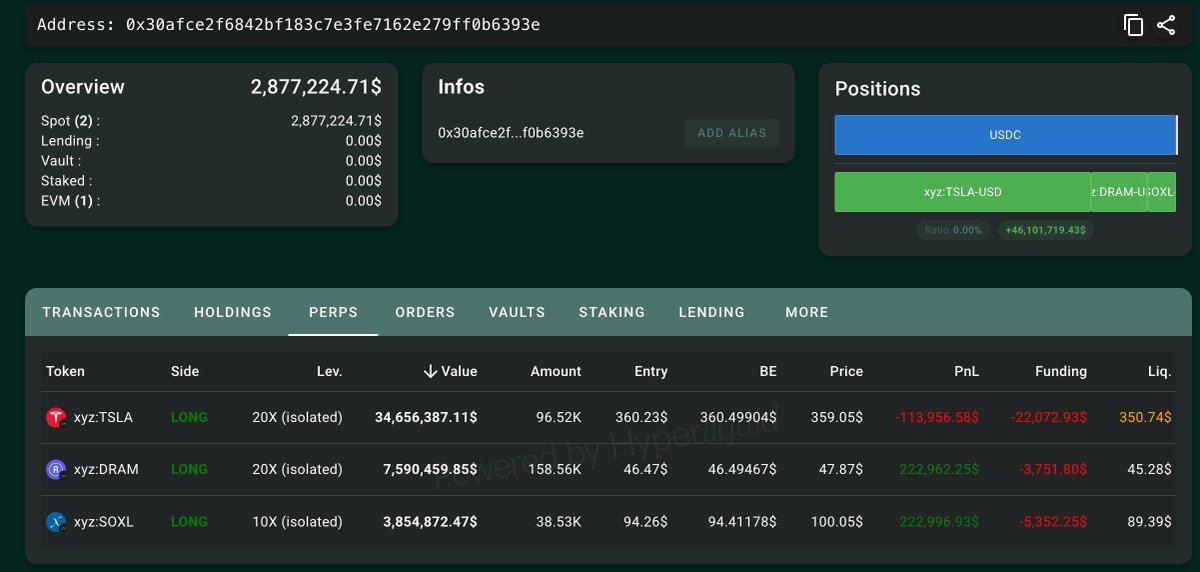Click the xyz:SOXL token name
The width and height of the screenshot is (1200, 572).
pos(104,522)
